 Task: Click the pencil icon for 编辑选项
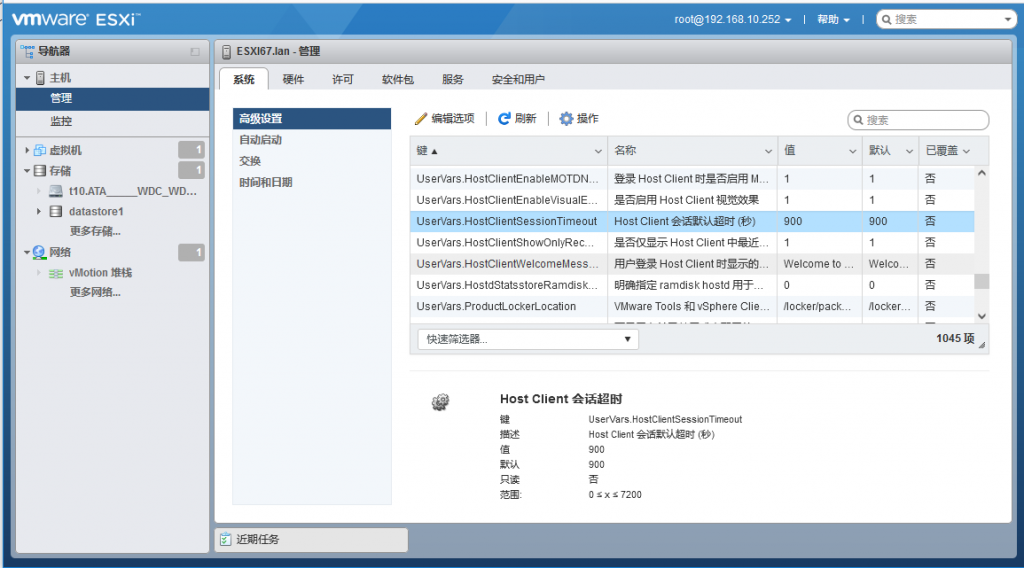pyautogui.click(x=421, y=119)
